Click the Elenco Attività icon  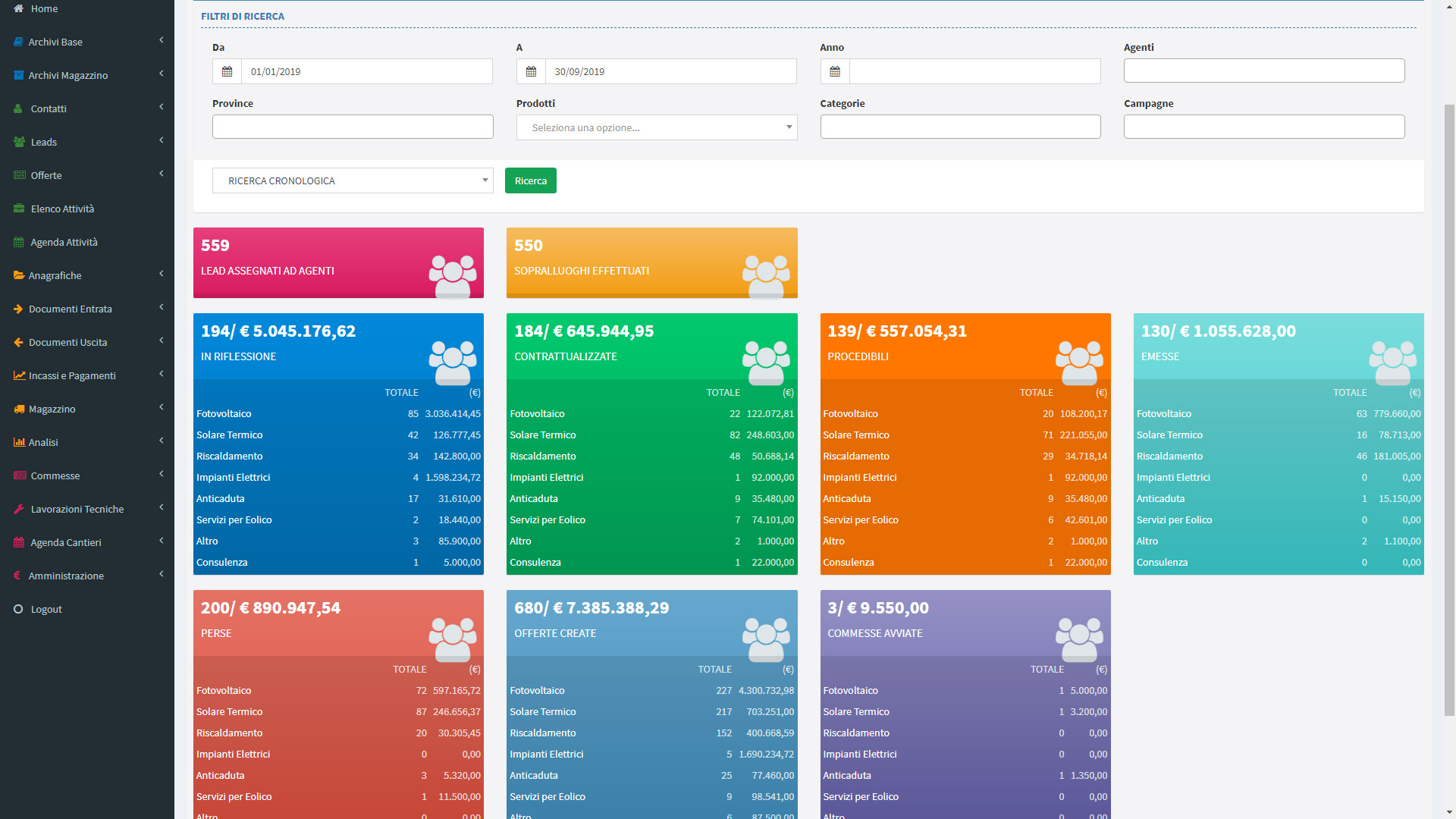[x=20, y=209]
